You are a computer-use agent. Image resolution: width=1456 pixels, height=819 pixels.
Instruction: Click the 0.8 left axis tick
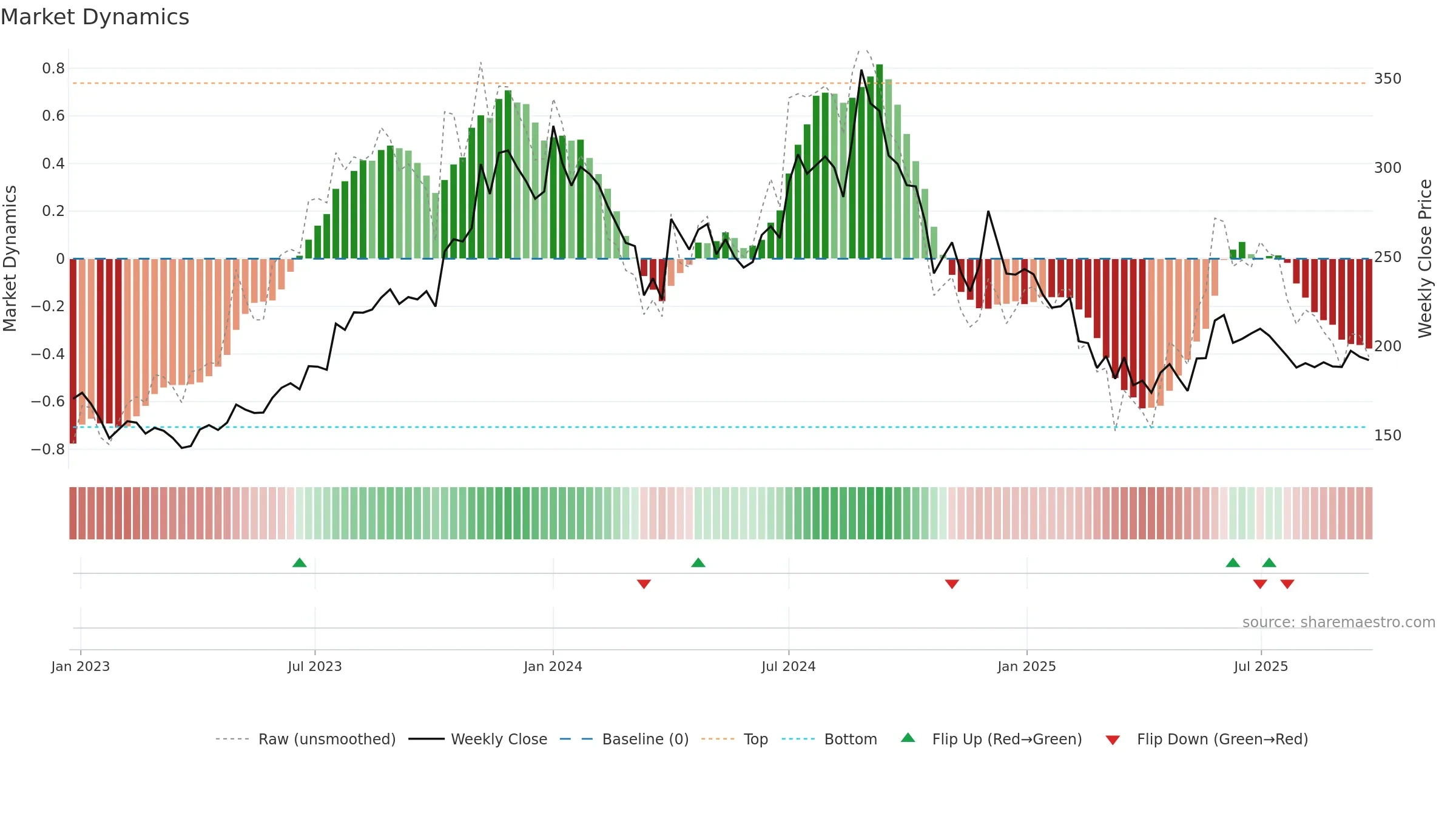(53, 69)
